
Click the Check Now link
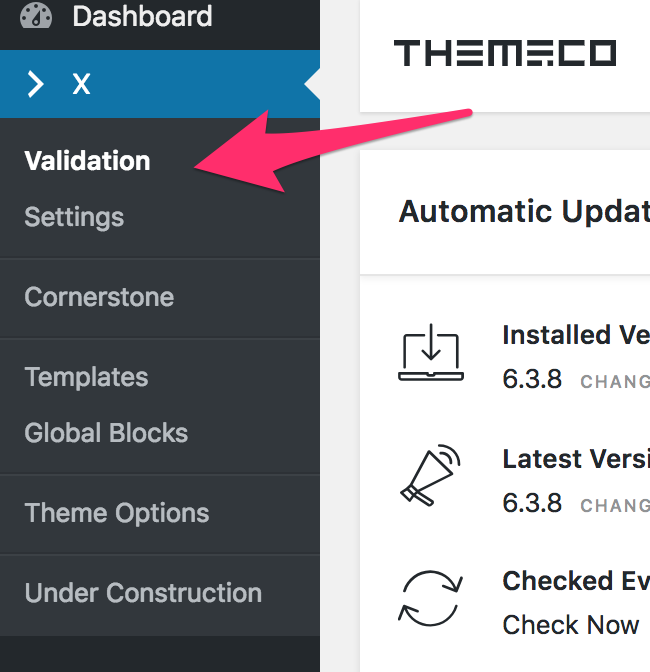coord(570,625)
